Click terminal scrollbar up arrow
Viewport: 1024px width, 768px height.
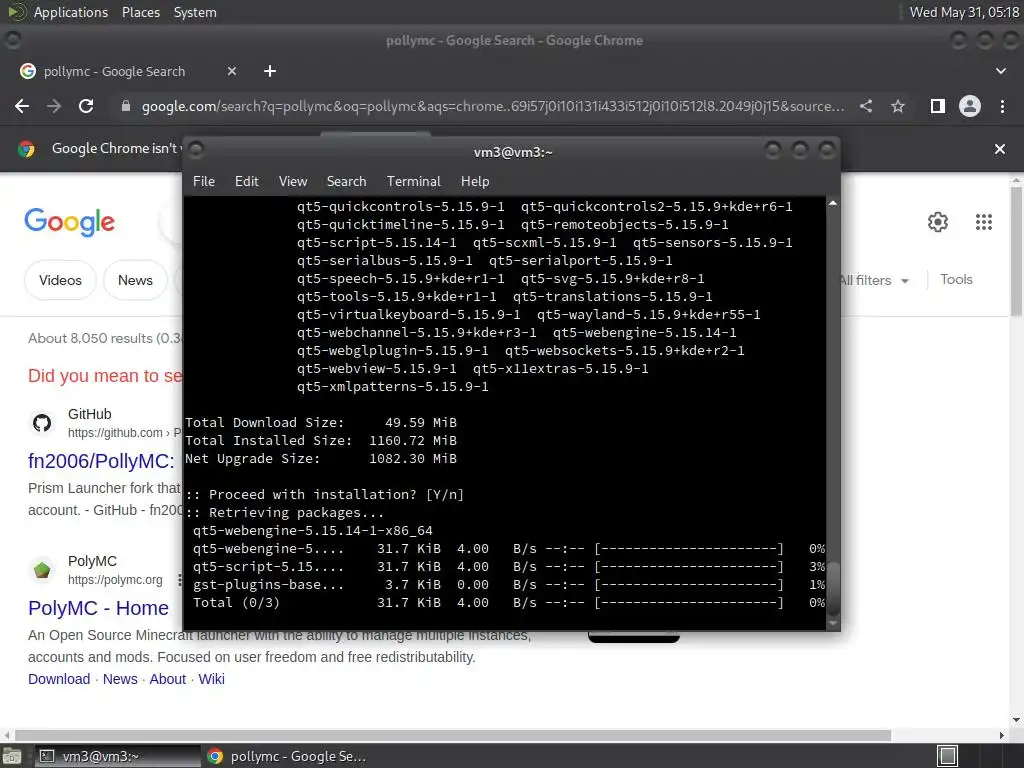click(x=833, y=204)
